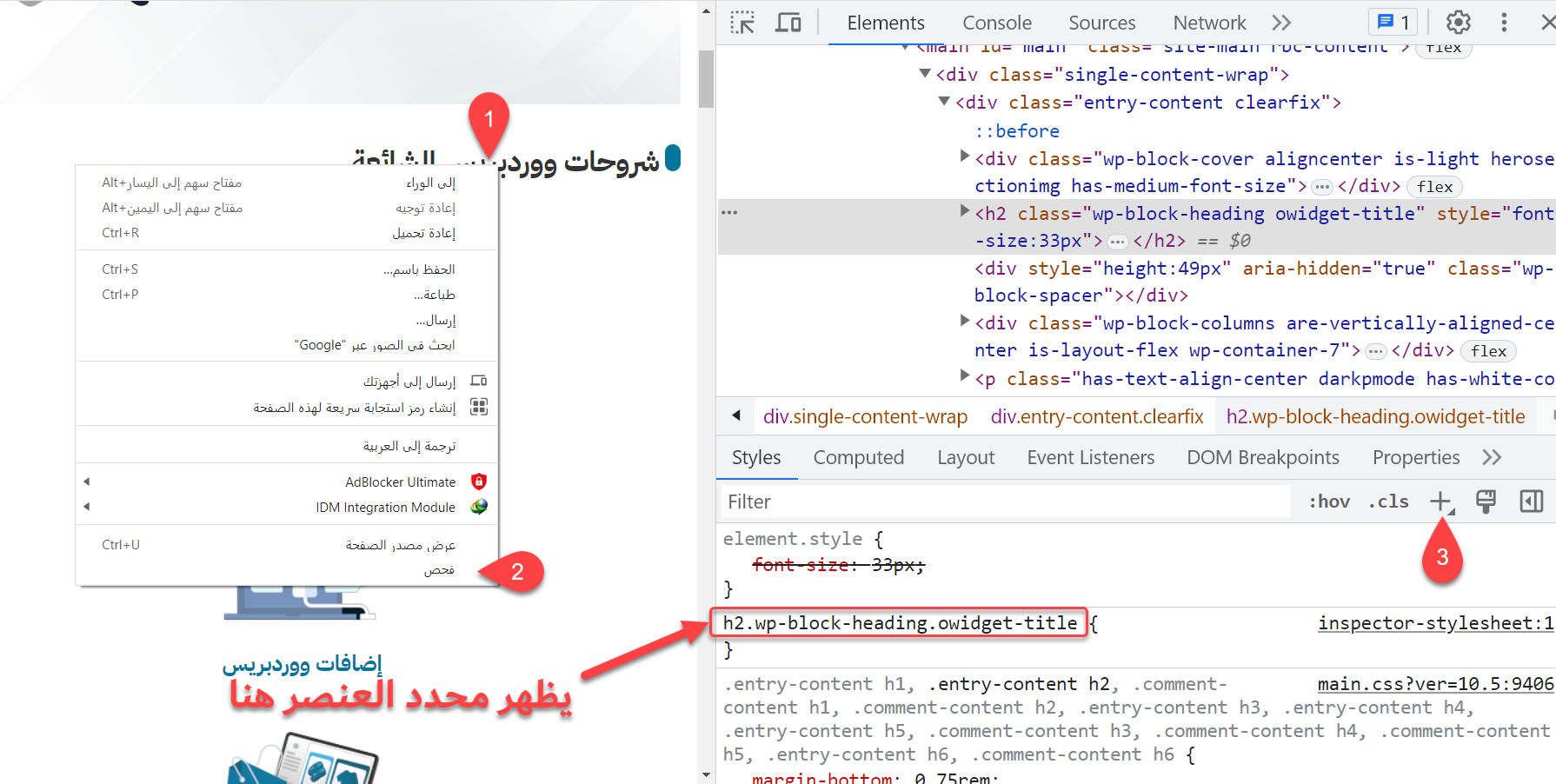Choose 'إلى الوراء' from context menu

point(287,183)
